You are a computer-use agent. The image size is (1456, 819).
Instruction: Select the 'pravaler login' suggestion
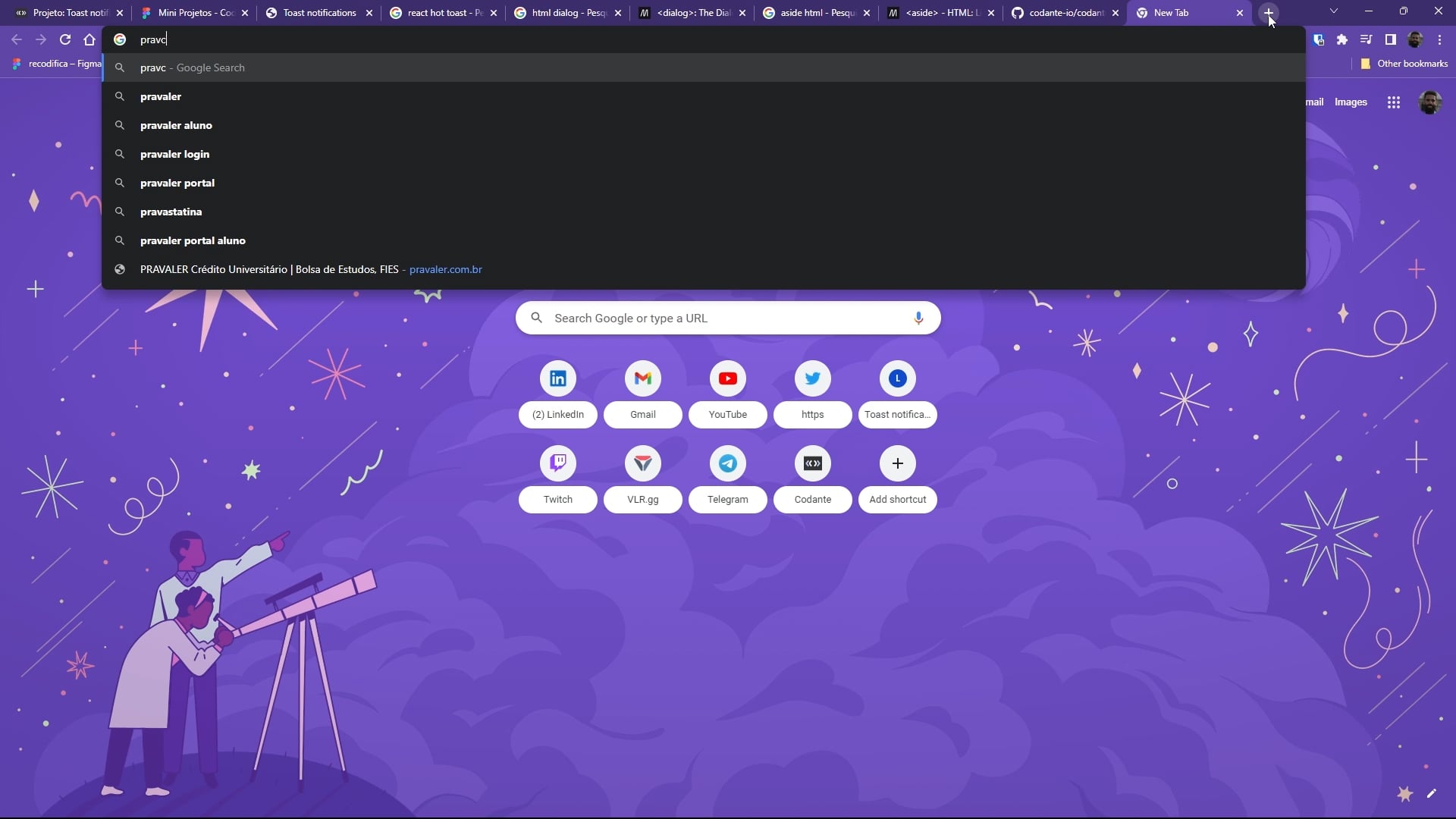click(x=174, y=154)
